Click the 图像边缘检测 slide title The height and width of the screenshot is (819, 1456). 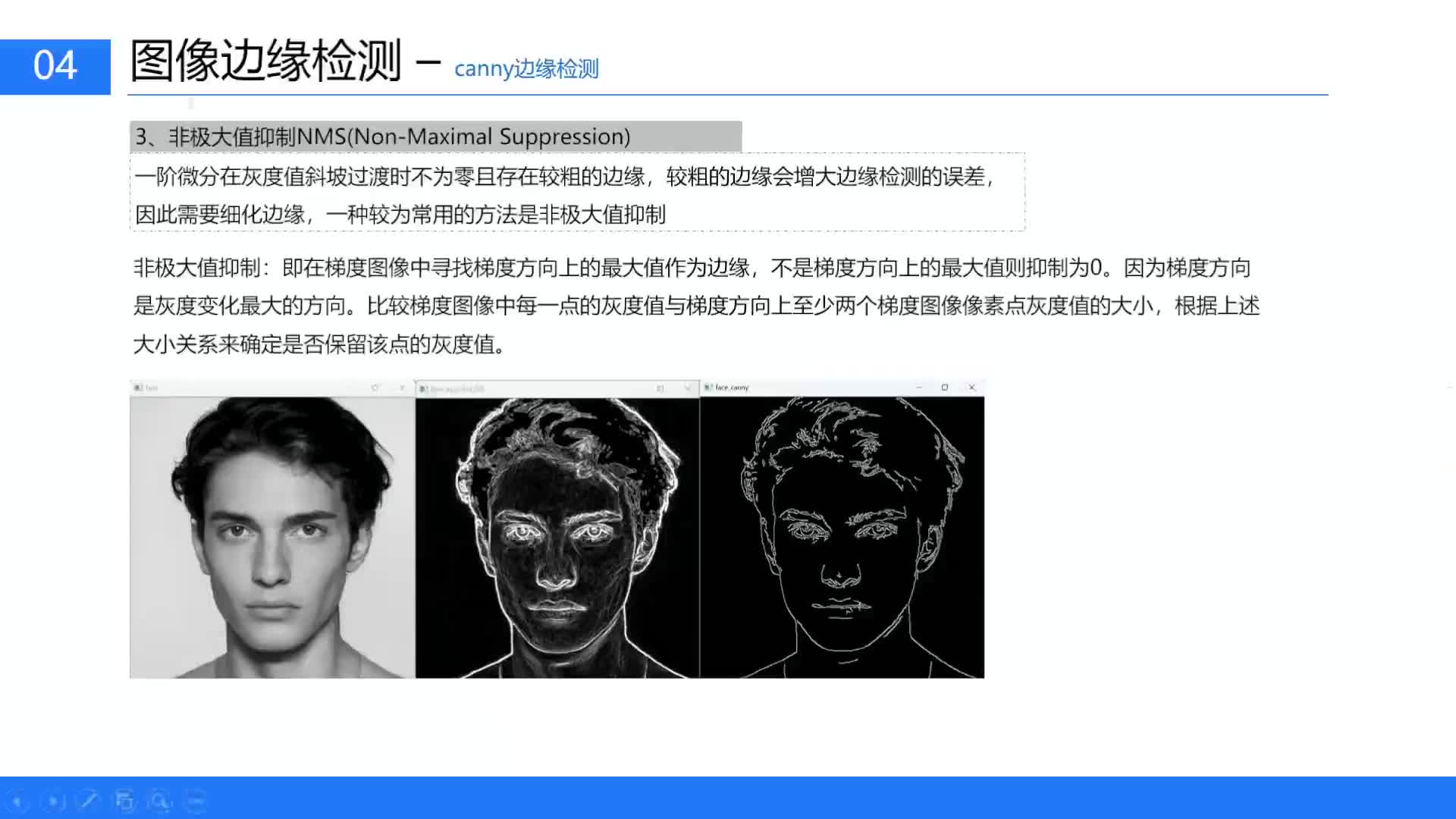coord(266,61)
